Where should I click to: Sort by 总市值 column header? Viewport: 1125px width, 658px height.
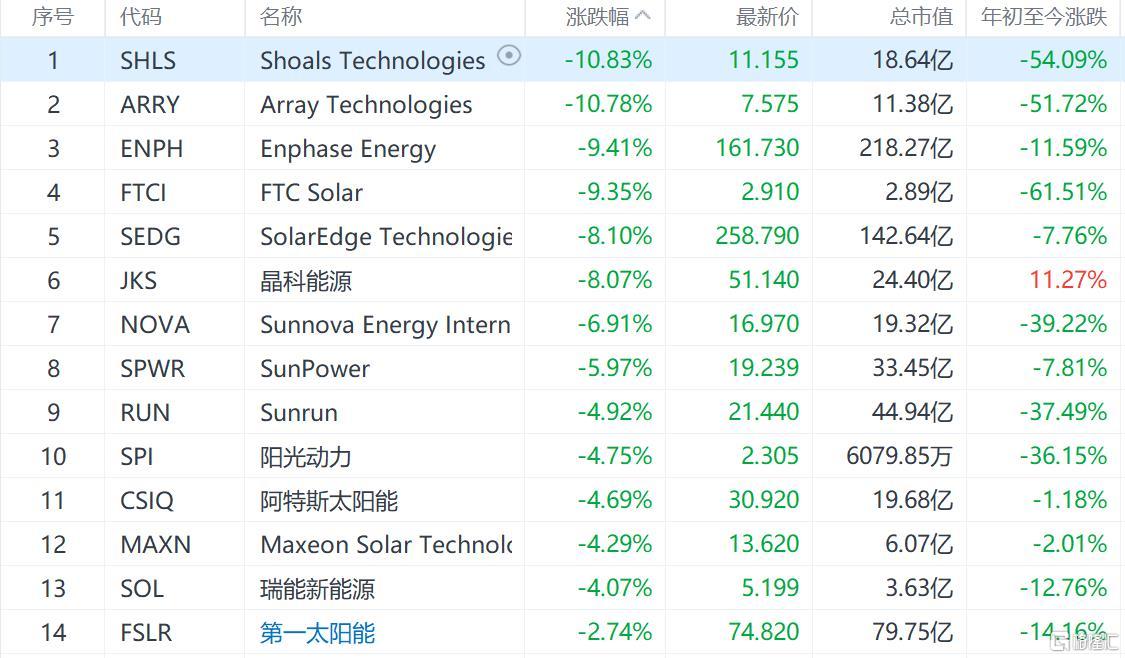click(x=921, y=17)
